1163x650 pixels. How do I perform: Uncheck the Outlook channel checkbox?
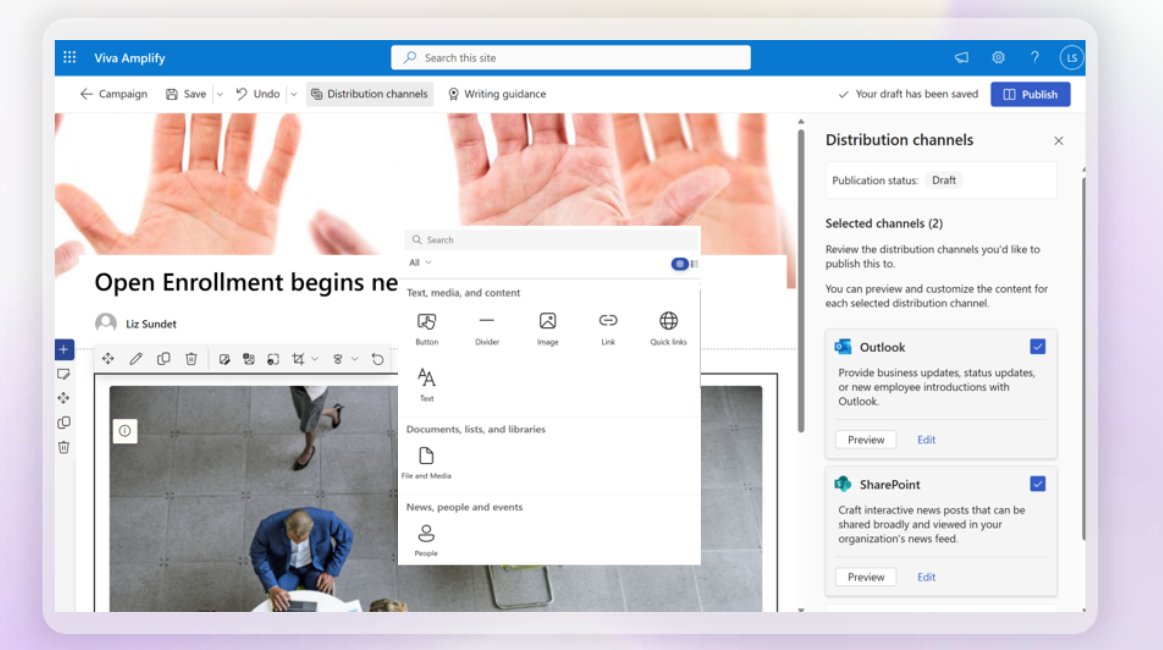pos(1038,347)
